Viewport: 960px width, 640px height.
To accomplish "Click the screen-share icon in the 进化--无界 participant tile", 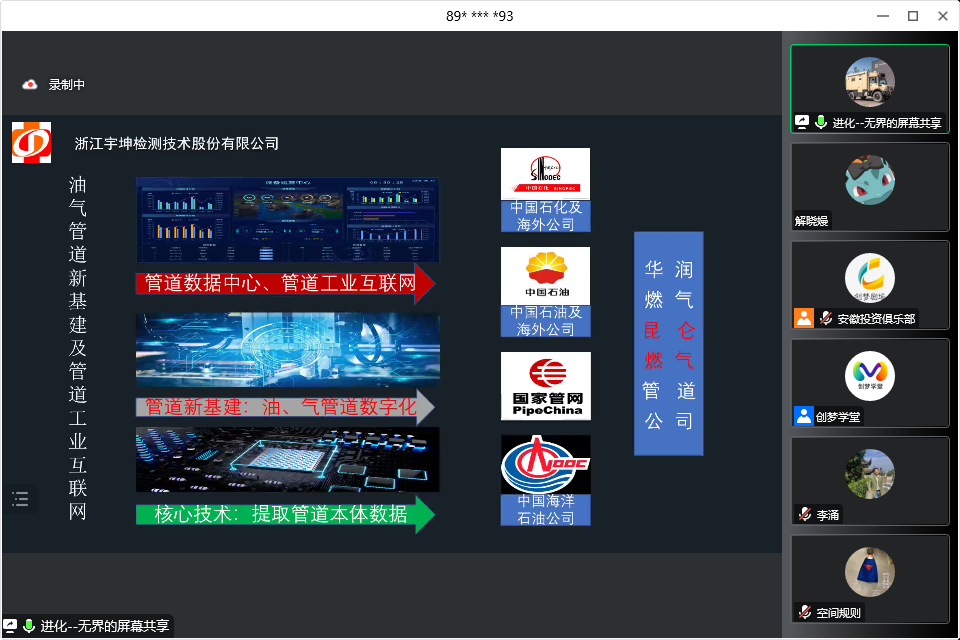I will pyautogui.click(x=802, y=122).
